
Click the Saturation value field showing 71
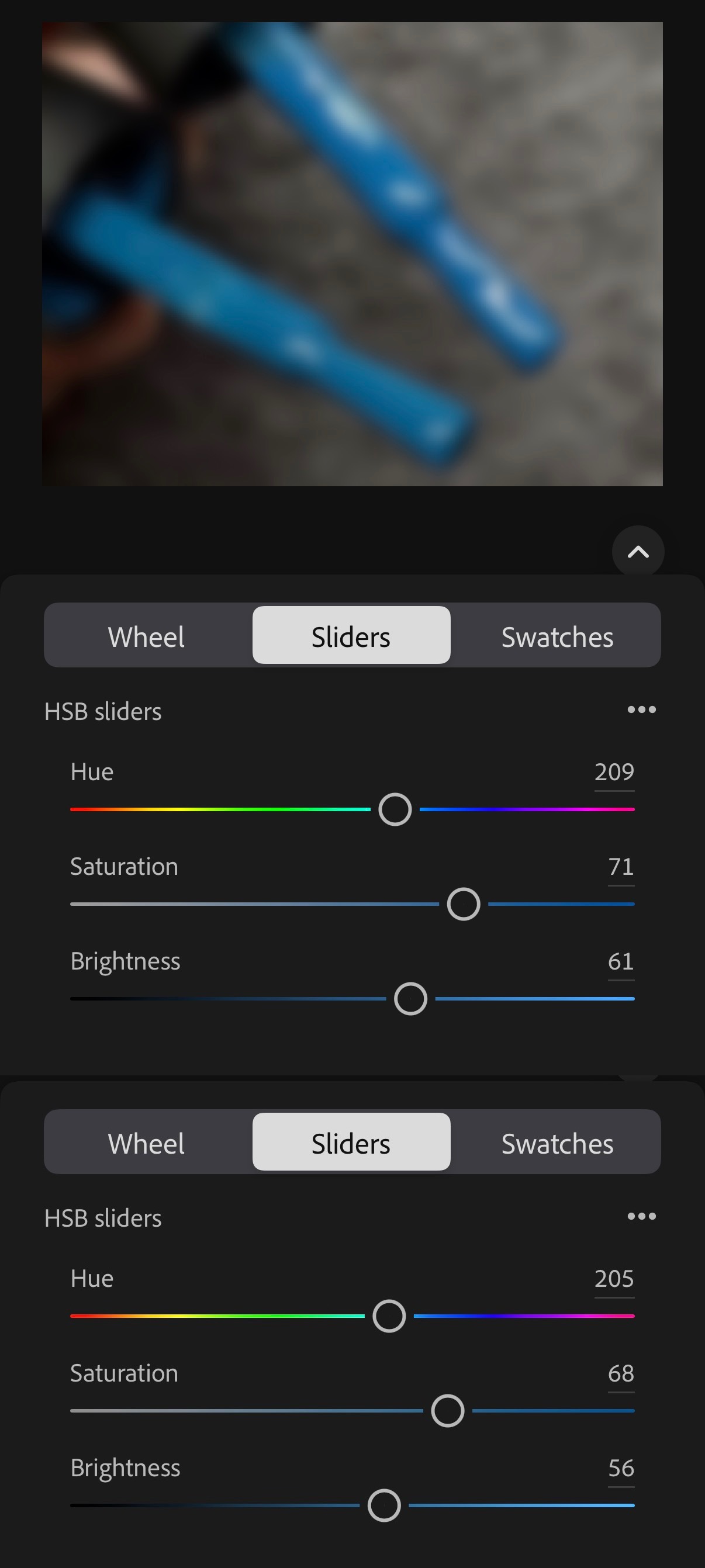click(620, 867)
